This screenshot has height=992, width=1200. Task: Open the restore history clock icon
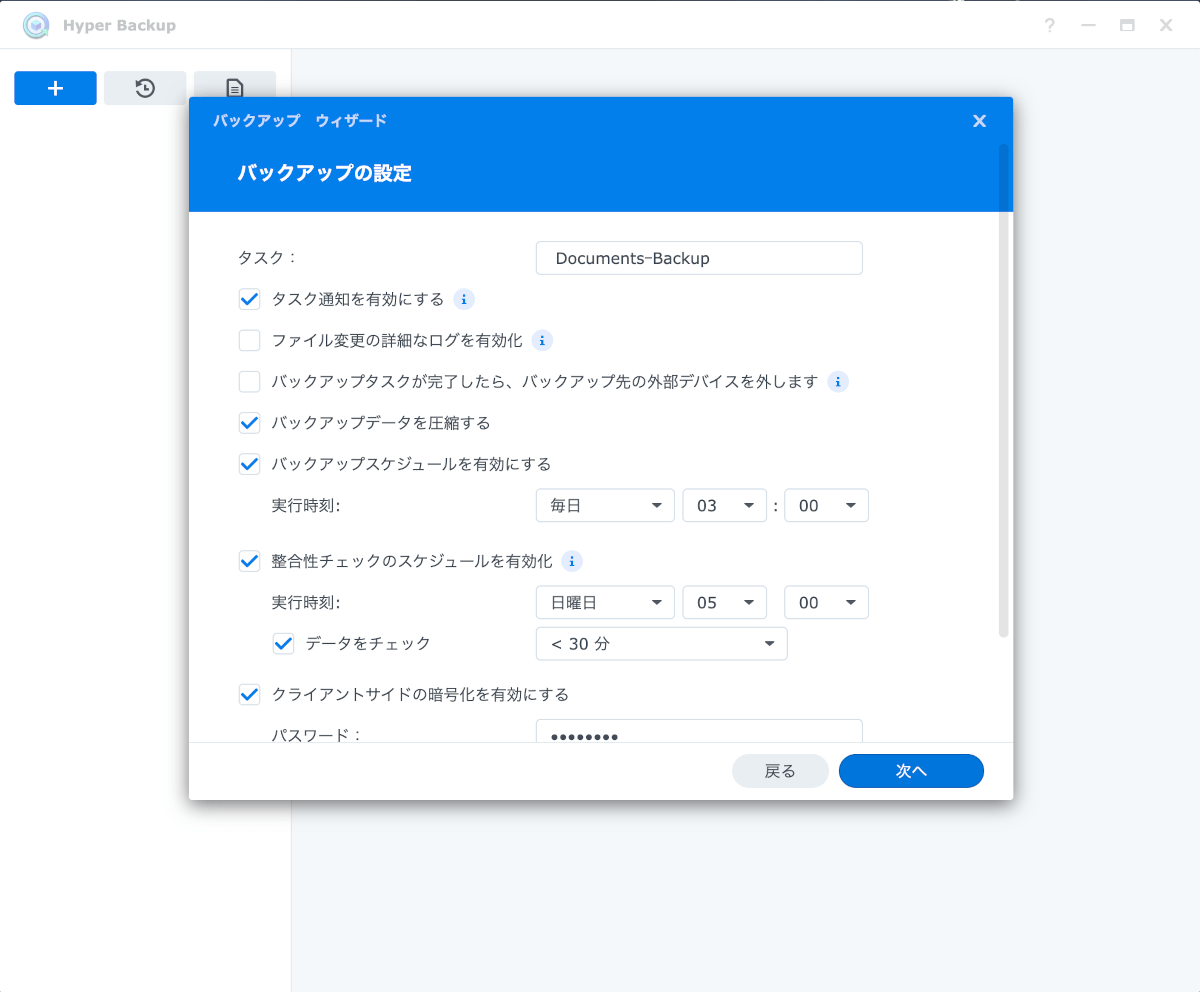pyautogui.click(x=145, y=88)
